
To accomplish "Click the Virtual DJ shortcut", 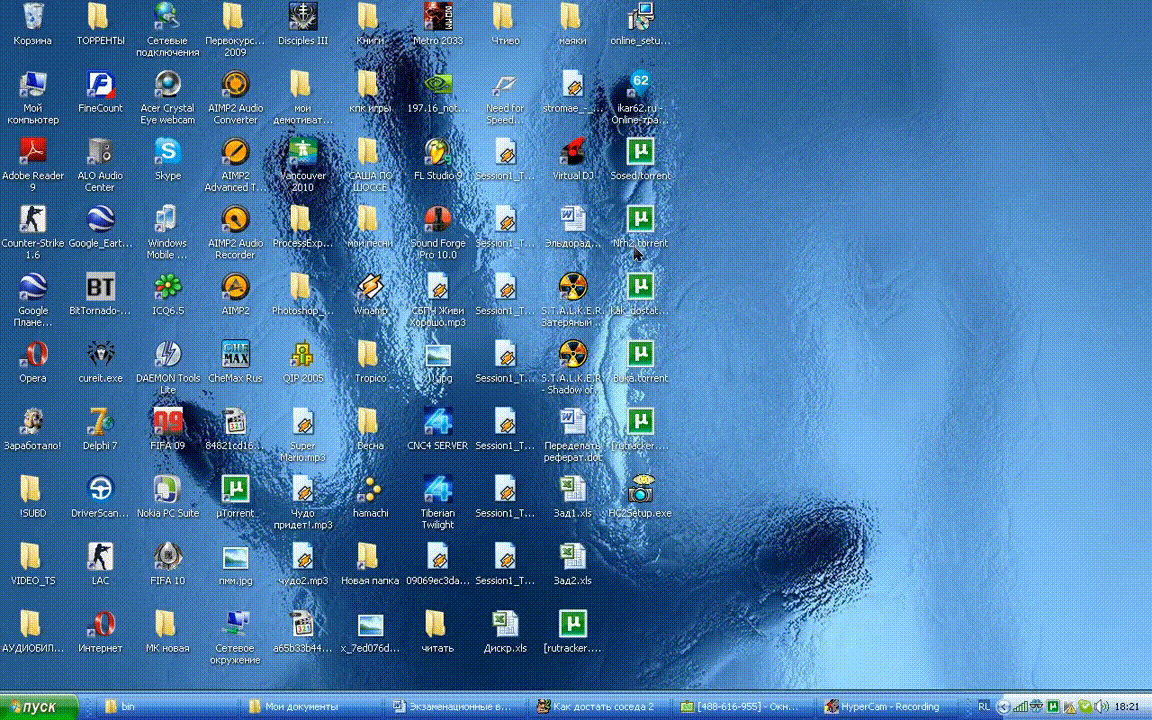I will coord(572,153).
